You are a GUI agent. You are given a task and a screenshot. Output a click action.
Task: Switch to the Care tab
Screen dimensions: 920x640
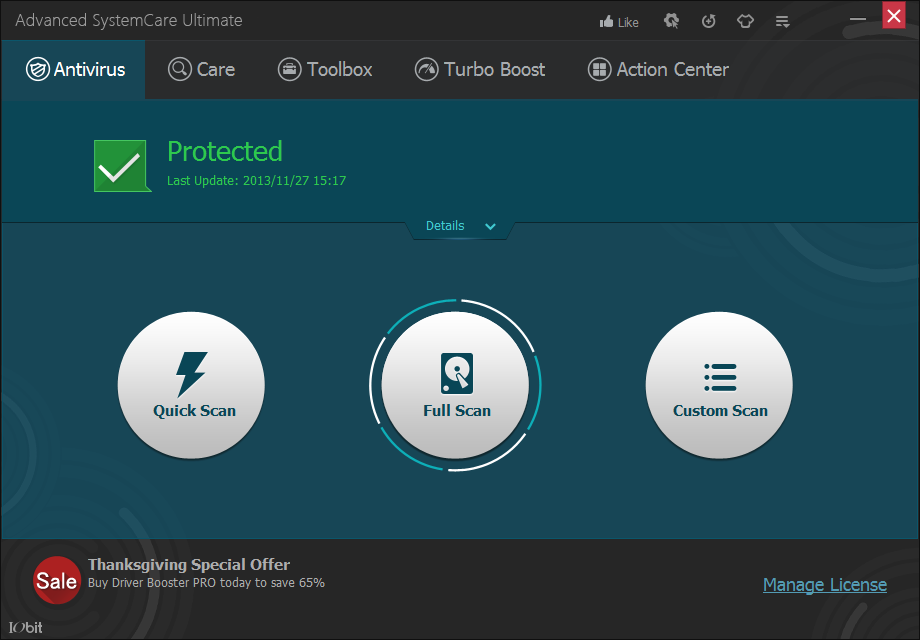coord(202,69)
